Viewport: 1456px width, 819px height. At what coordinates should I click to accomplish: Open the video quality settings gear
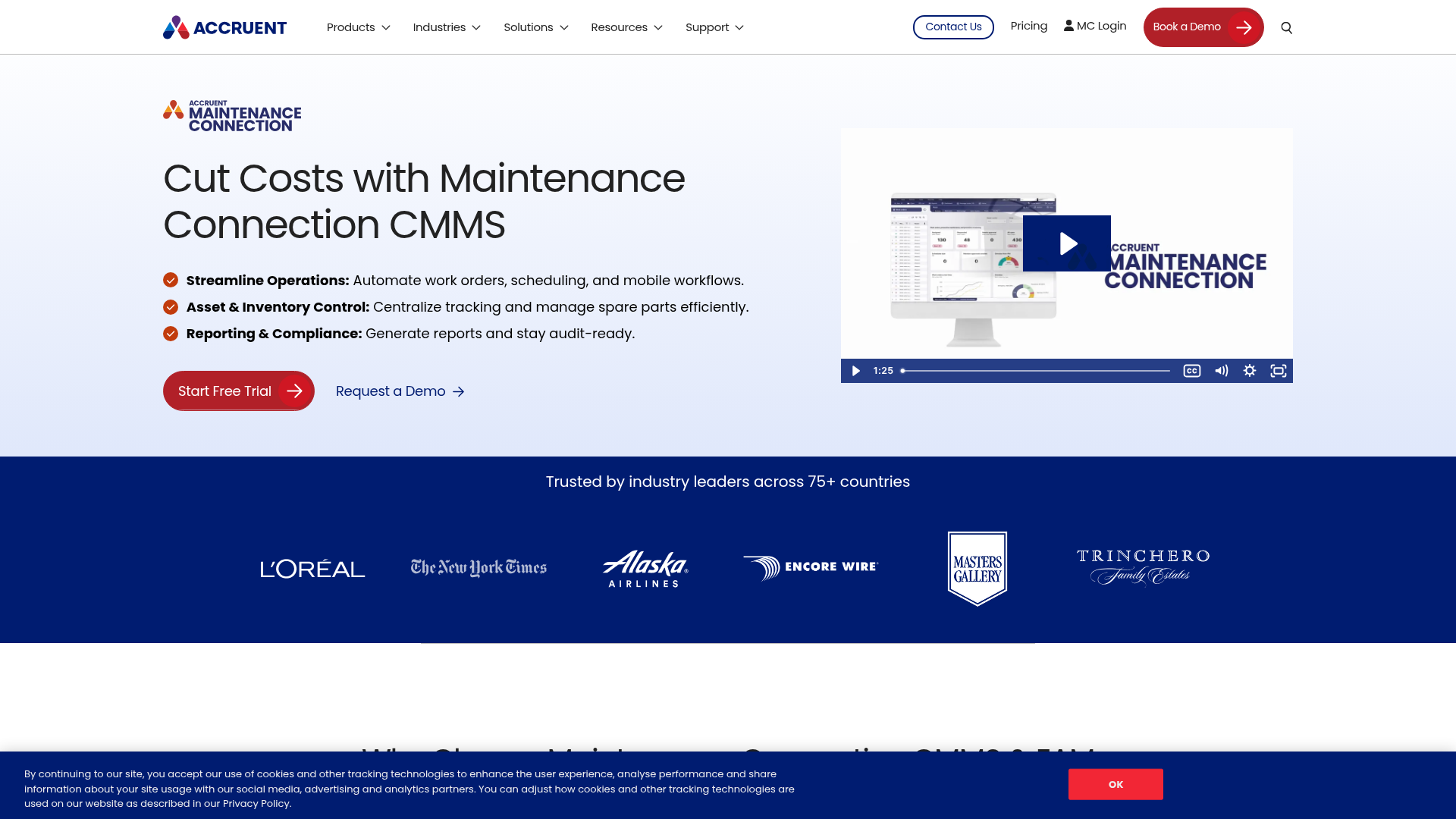tap(1249, 371)
